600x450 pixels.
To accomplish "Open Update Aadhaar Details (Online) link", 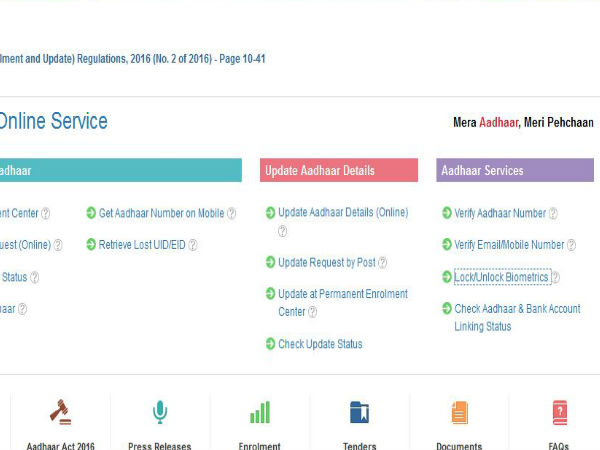I will click(x=343, y=213).
